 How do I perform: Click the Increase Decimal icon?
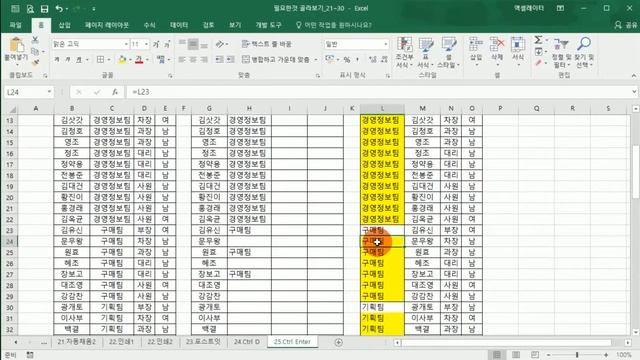coord(372,60)
